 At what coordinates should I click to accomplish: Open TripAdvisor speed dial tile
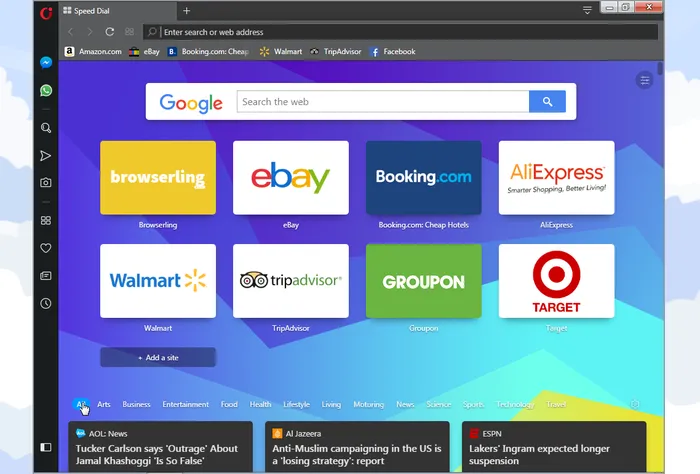pyautogui.click(x=291, y=281)
